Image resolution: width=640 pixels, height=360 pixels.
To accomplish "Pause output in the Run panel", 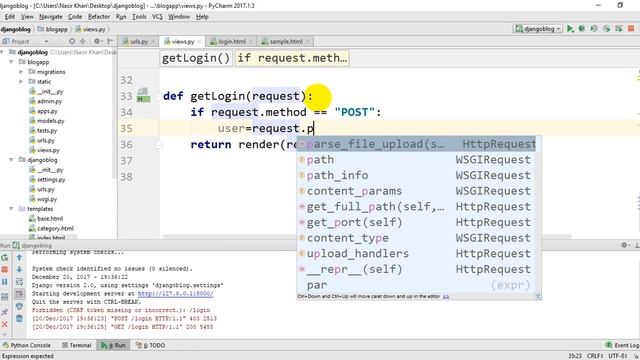I will (4, 282).
